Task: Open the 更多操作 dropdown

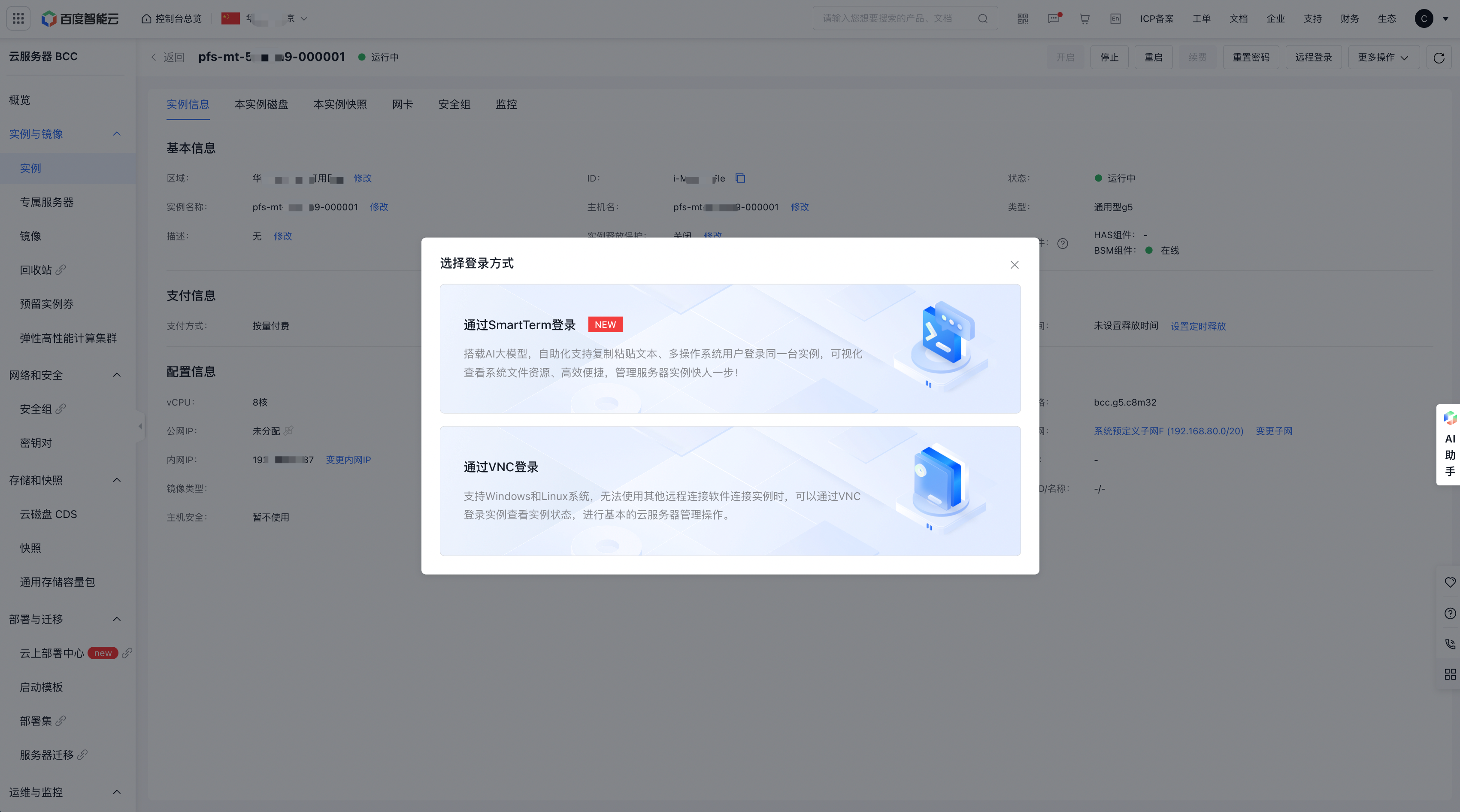Action: [1384, 57]
